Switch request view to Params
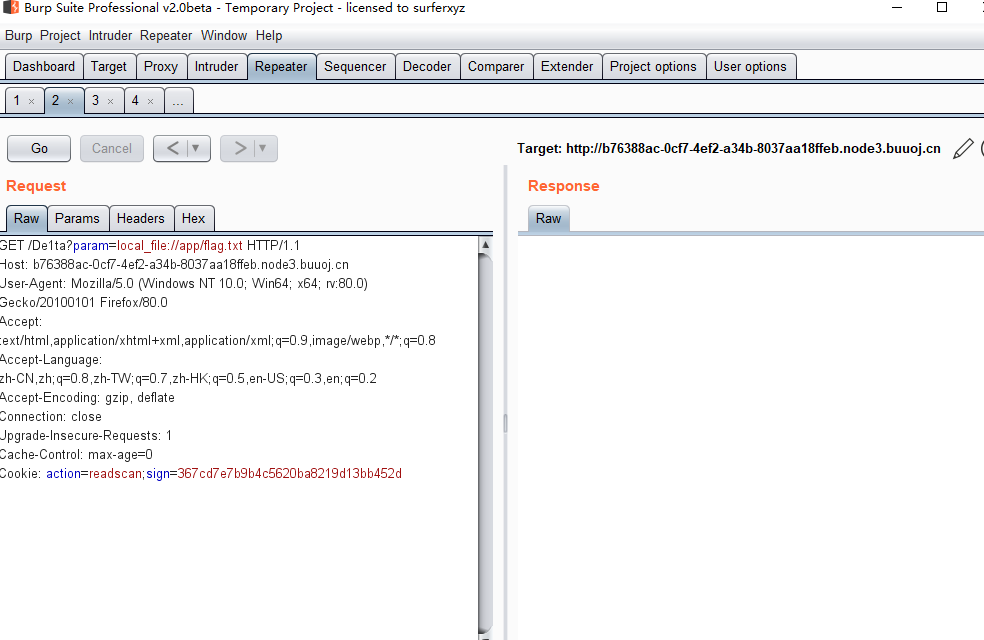Image resolution: width=984 pixels, height=640 pixels. tap(77, 218)
